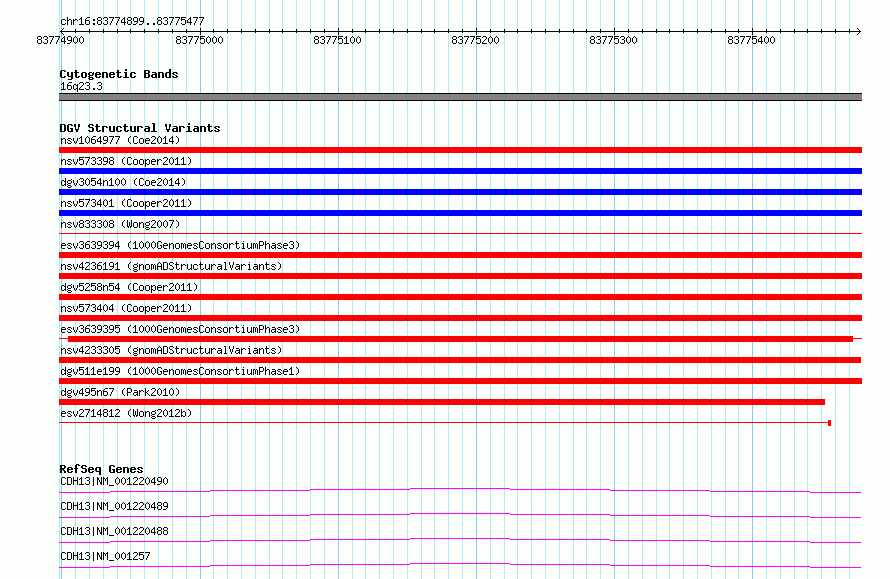Select the RefSeq Genes track title
Viewport: 890px width, 579px height.
click(101, 469)
